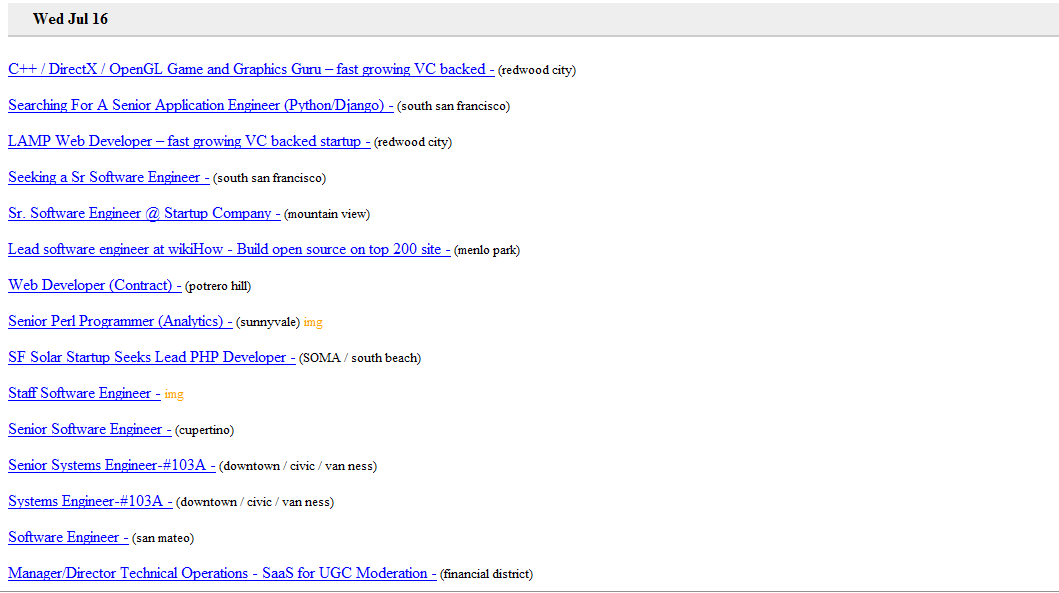Open Senior Application Engineer (Python/Django) listing
Screen dimensions: 1059x593
(201, 105)
